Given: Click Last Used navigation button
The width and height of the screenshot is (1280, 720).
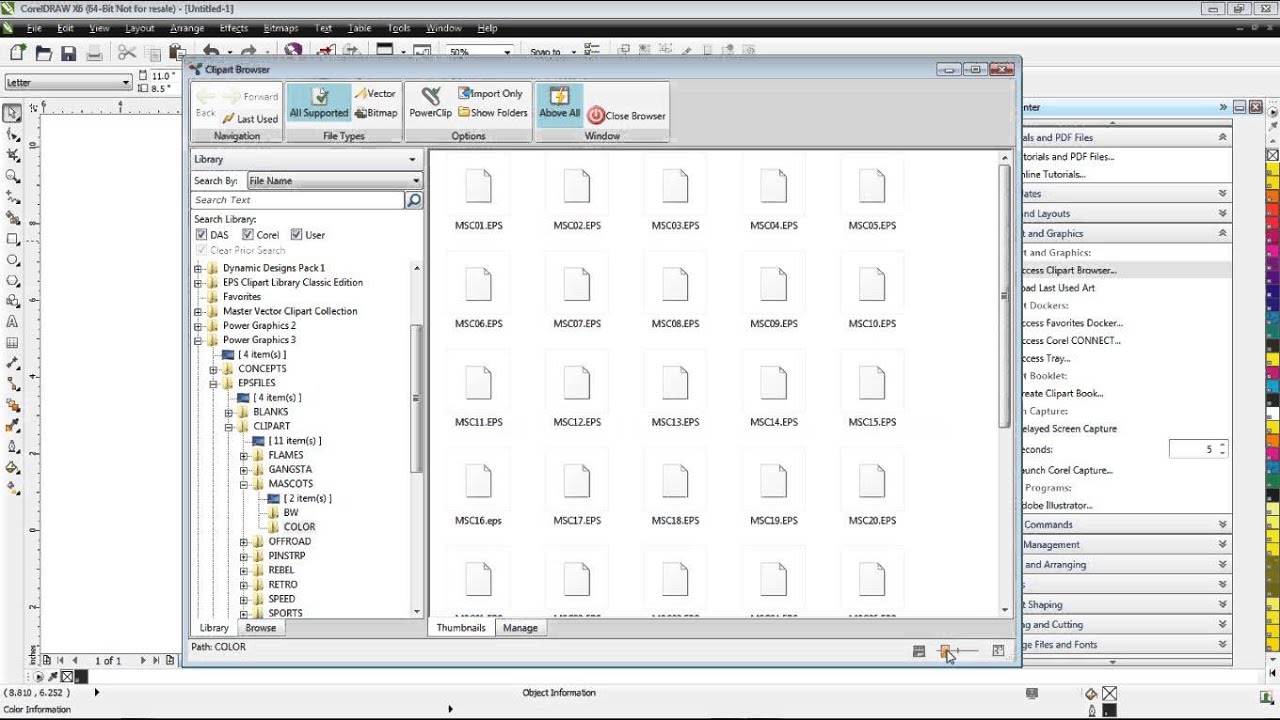Looking at the screenshot, I should click(x=250, y=119).
